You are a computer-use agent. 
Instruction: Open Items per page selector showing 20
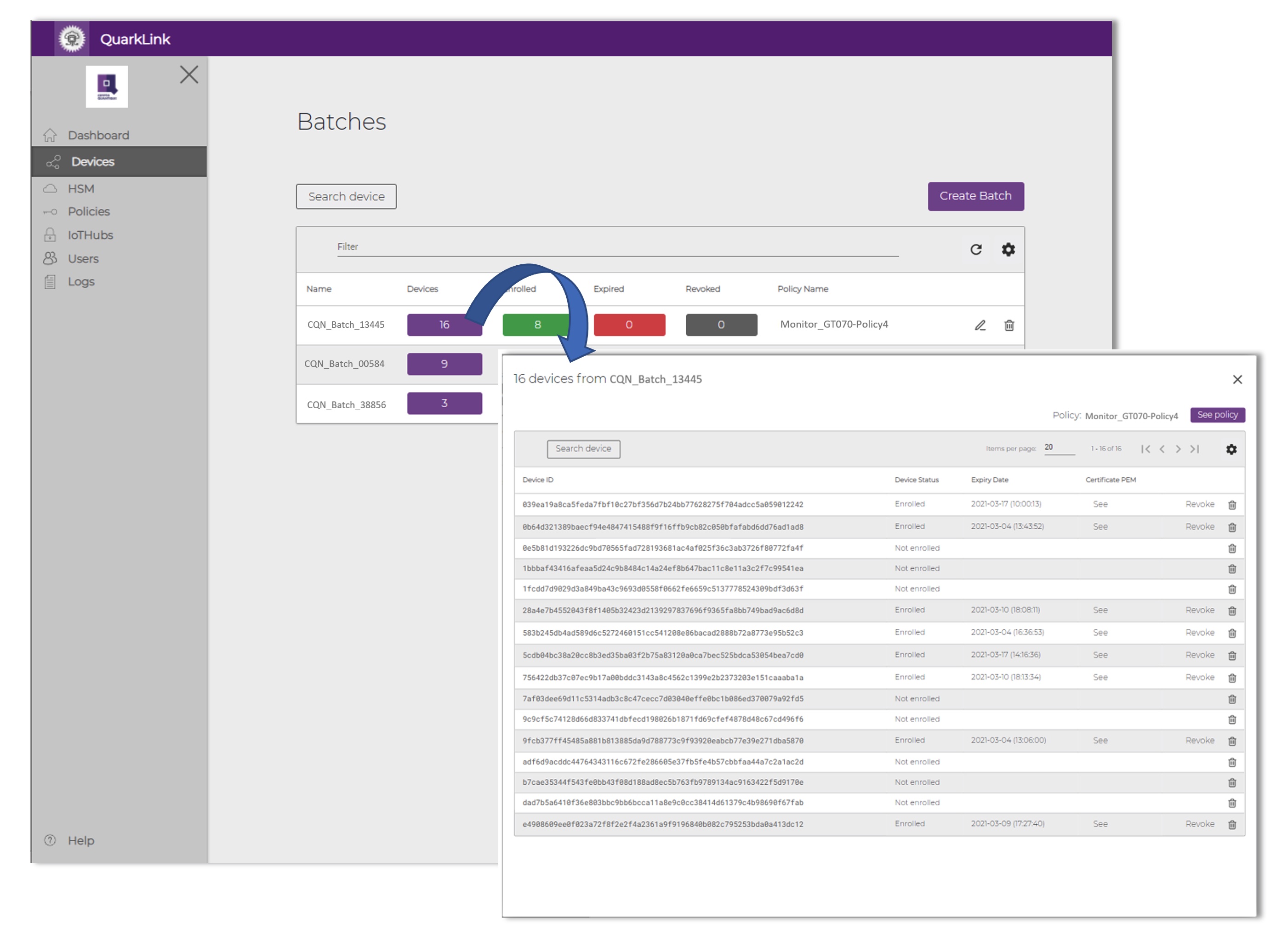pyautogui.click(x=1058, y=448)
